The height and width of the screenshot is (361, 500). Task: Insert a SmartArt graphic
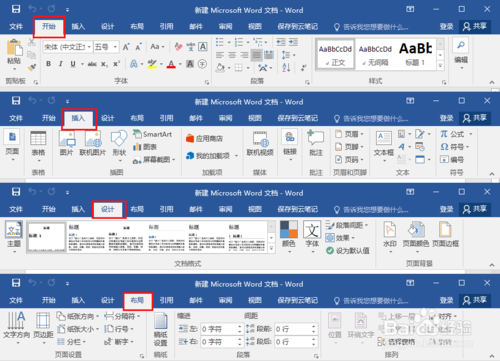coord(152,134)
